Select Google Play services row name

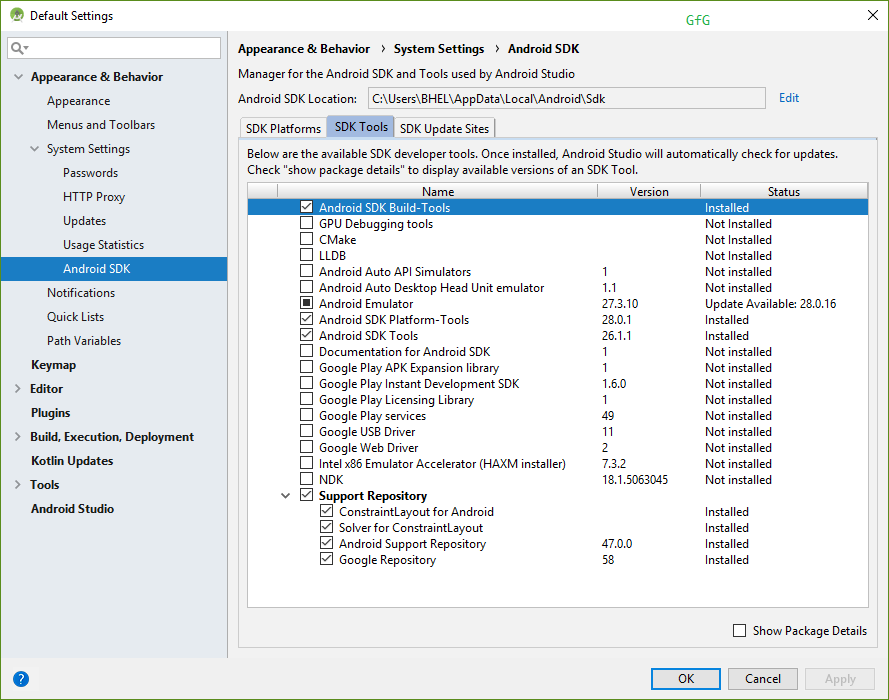[x=372, y=415]
